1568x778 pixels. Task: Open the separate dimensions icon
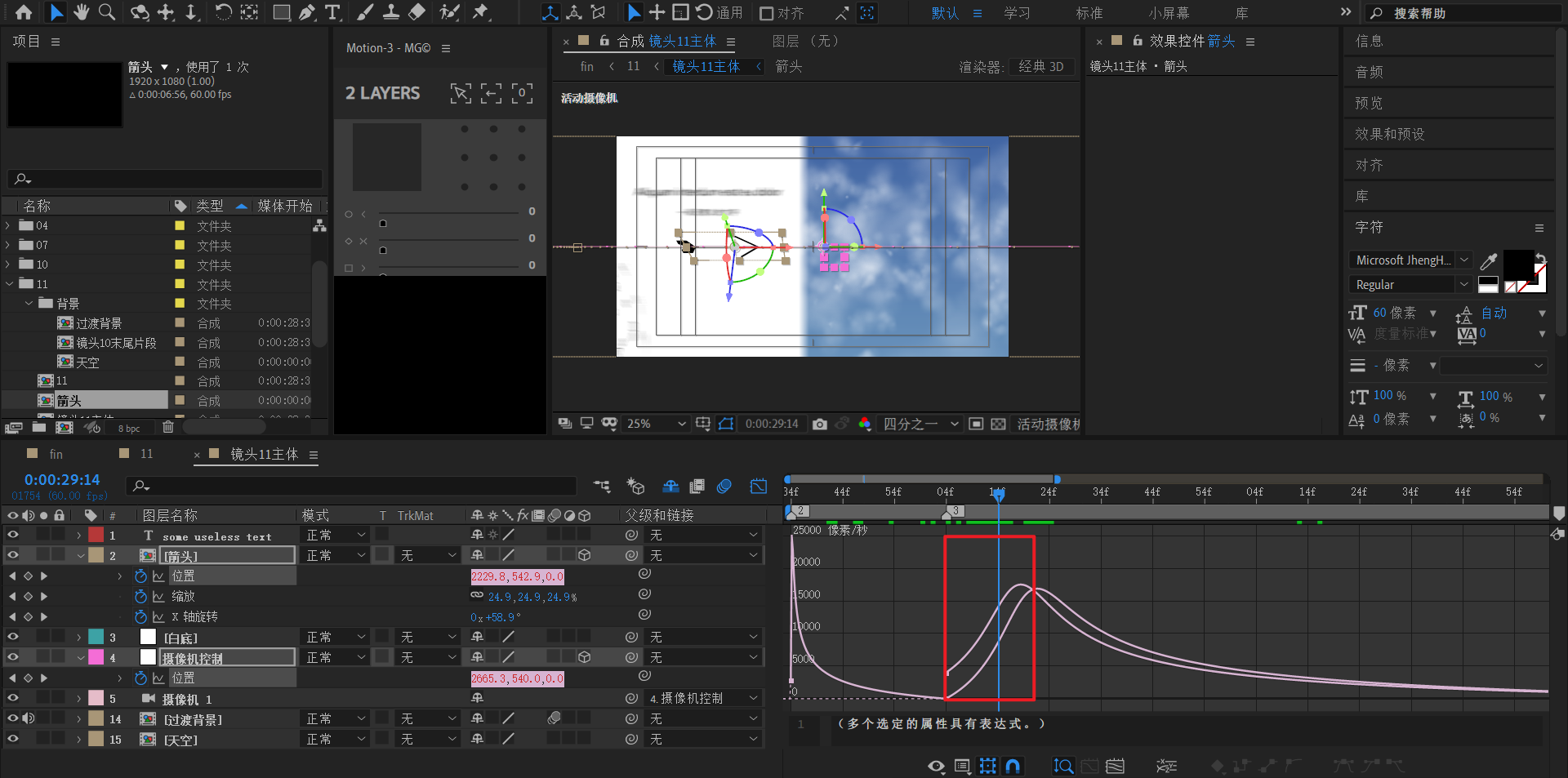pyautogui.click(x=1166, y=766)
